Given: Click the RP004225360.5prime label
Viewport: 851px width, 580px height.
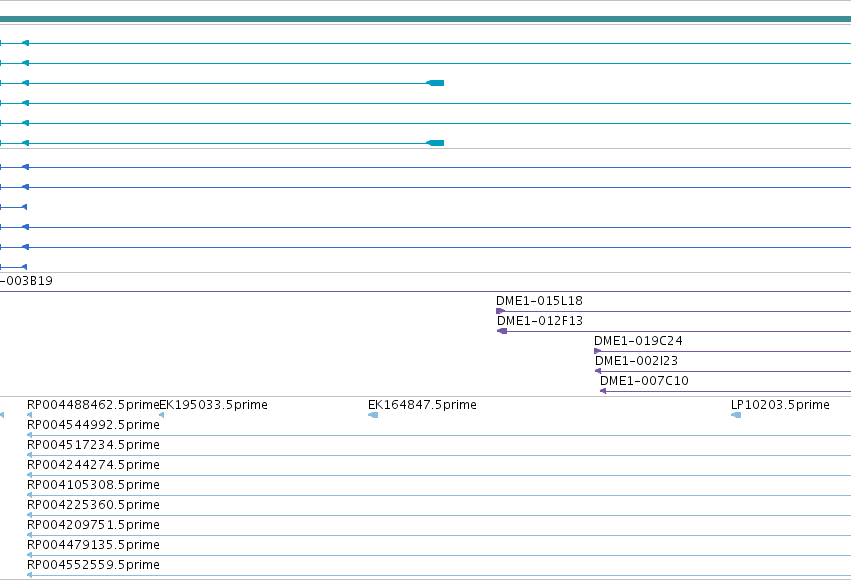Looking at the screenshot, I should coord(93,505).
